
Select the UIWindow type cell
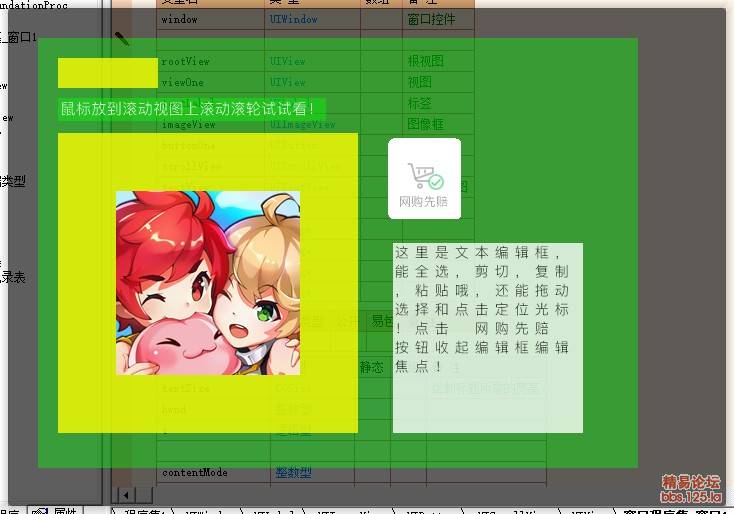pyautogui.click(x=312, y=20)
